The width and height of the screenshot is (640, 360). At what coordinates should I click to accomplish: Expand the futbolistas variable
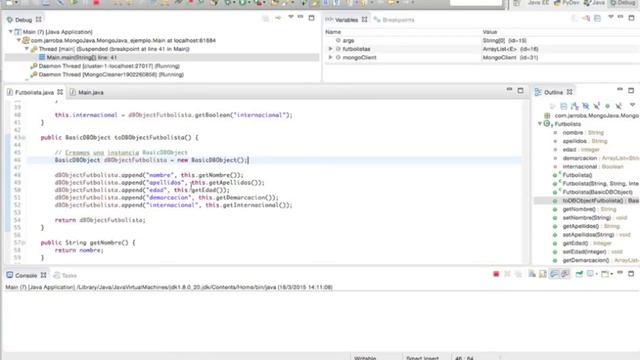(331, 49)
